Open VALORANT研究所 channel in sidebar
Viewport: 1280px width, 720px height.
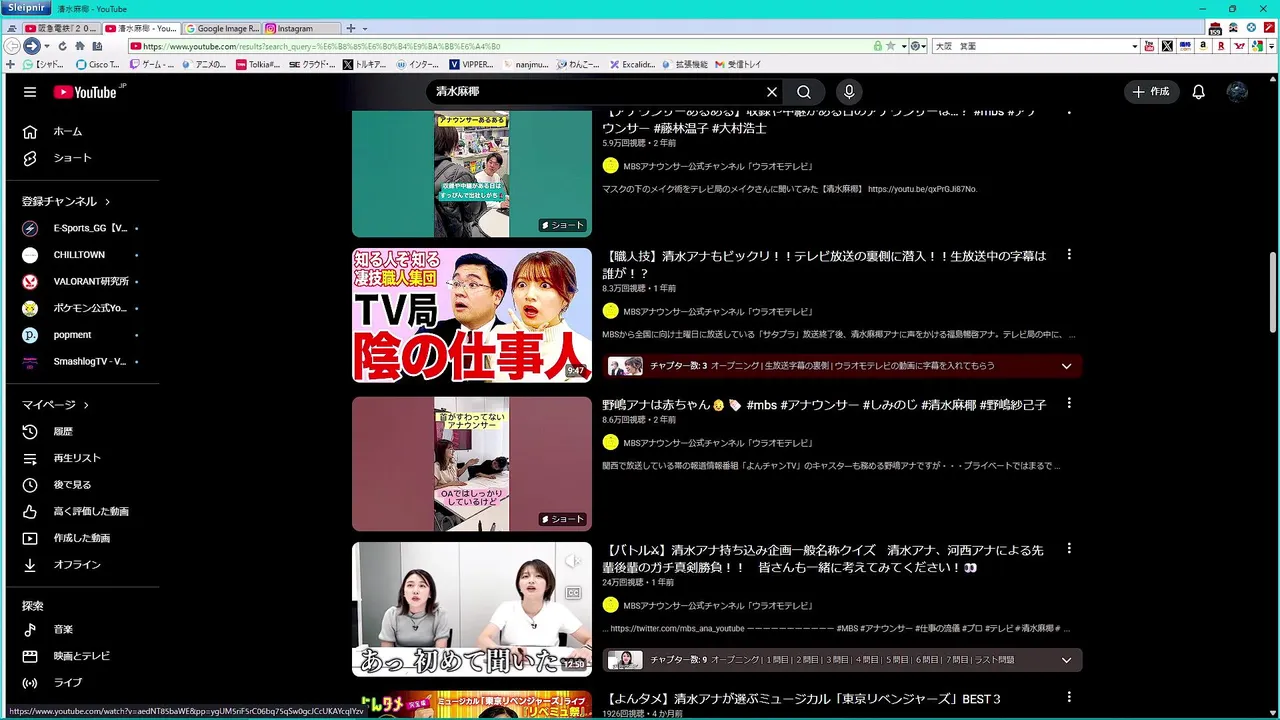(x=80, y=282)
